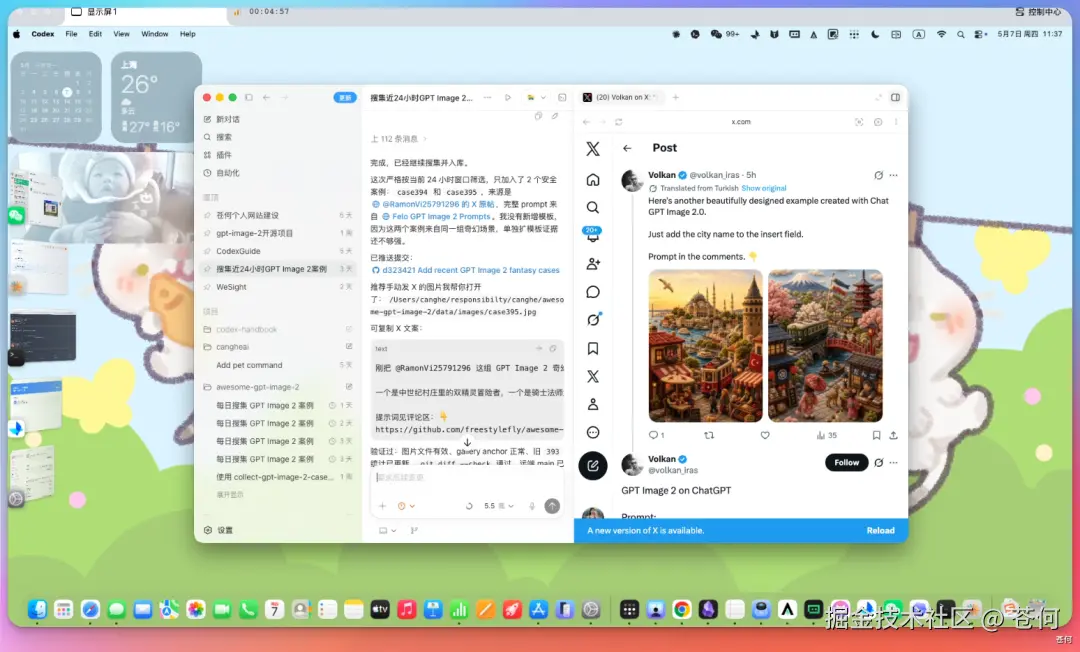Click the microphone icon in input bar
Viewport: 1080px width, 652px height.
(532, 506)
